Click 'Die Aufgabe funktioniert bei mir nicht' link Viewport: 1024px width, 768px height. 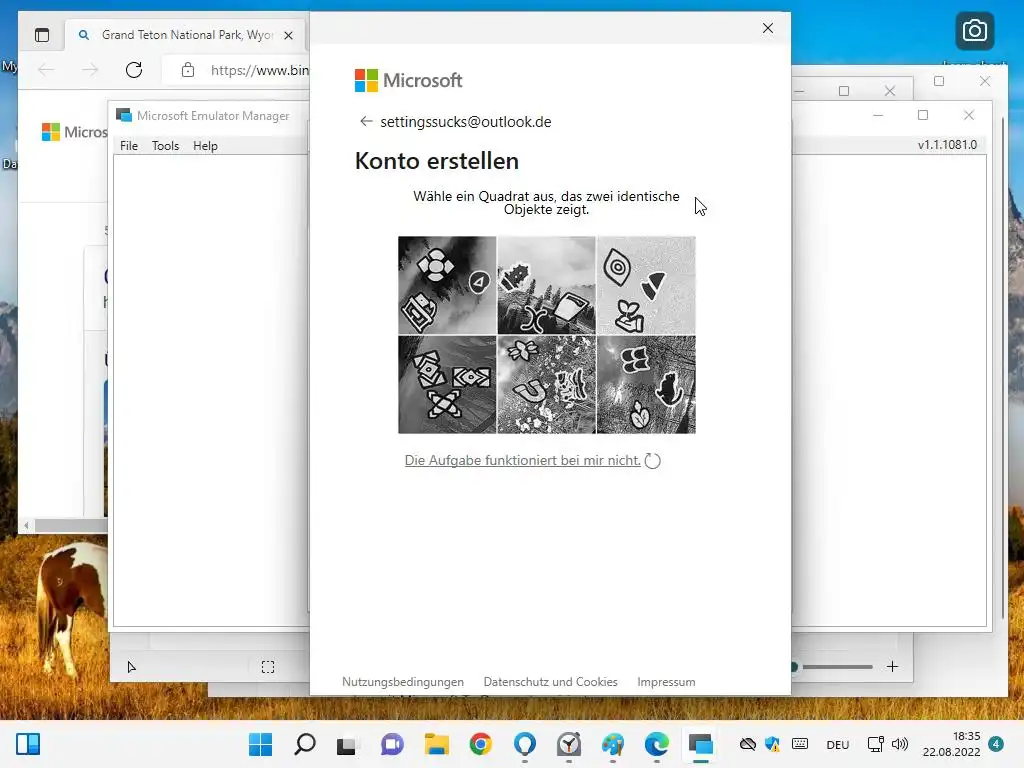pos(522,460)
